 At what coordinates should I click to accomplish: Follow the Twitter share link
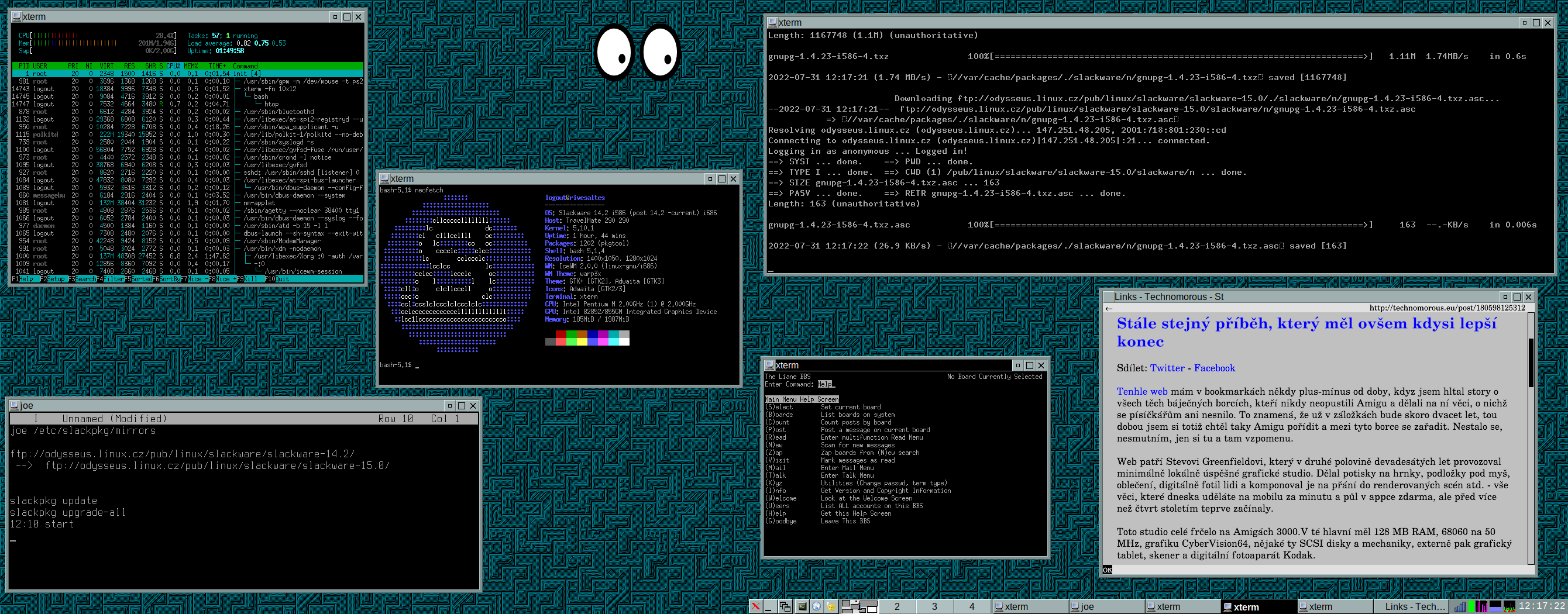1166,368
